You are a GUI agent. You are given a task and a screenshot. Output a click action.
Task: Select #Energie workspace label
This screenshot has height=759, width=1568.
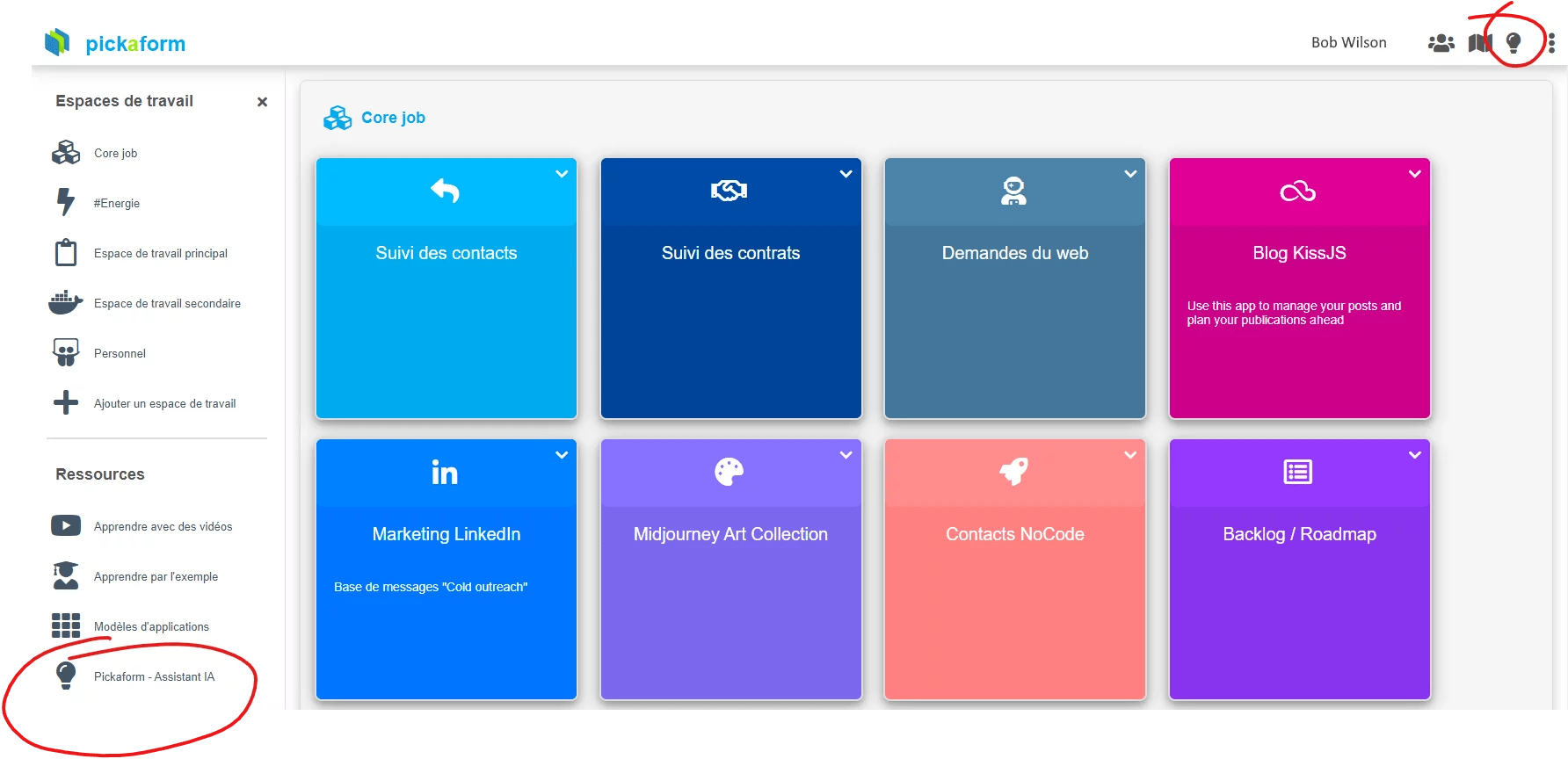point(117,203)
